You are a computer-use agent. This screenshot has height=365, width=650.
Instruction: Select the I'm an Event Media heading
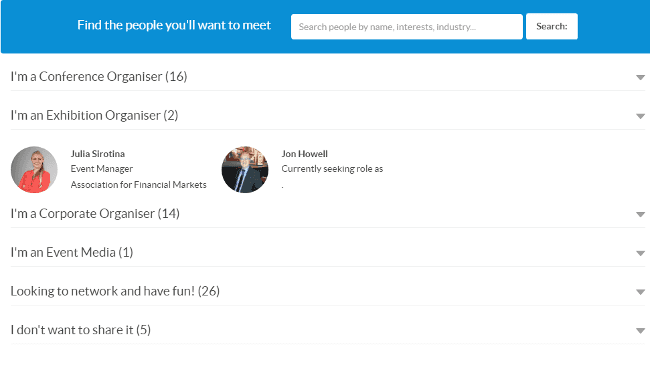click(72, 253)
